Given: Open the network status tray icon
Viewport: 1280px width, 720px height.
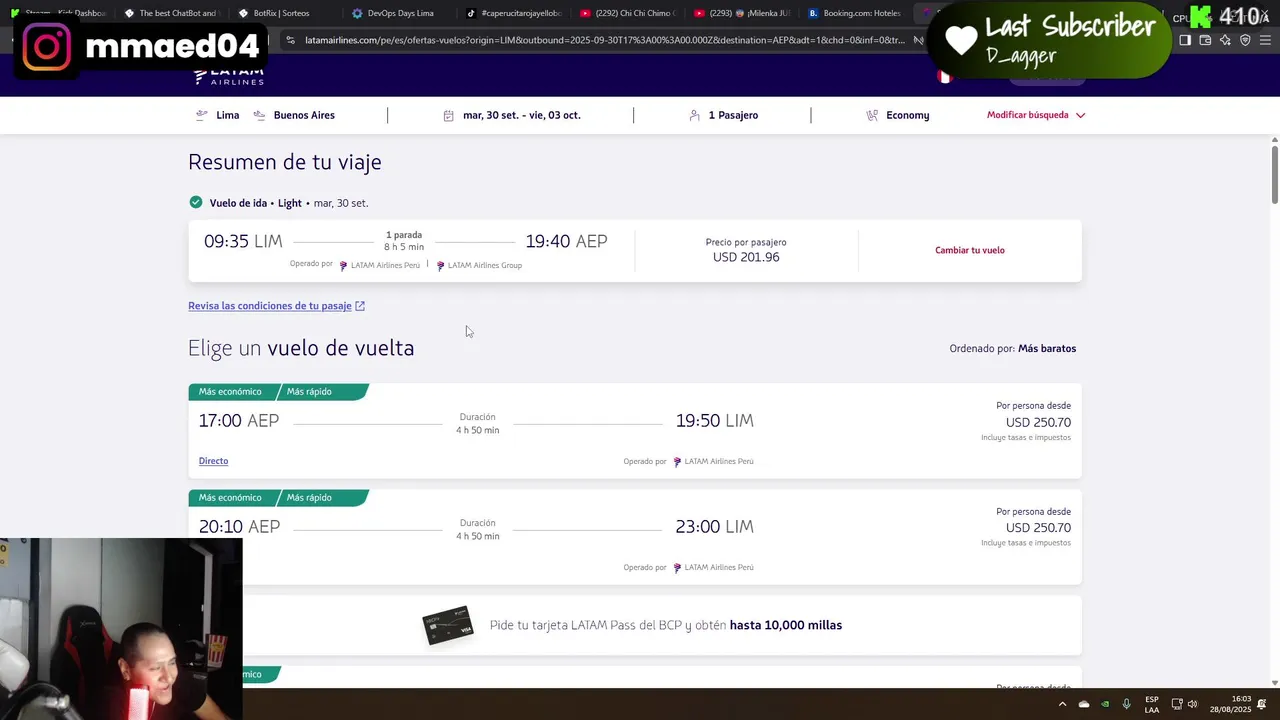Looking at the screenshot, I should pos(1177,704).
